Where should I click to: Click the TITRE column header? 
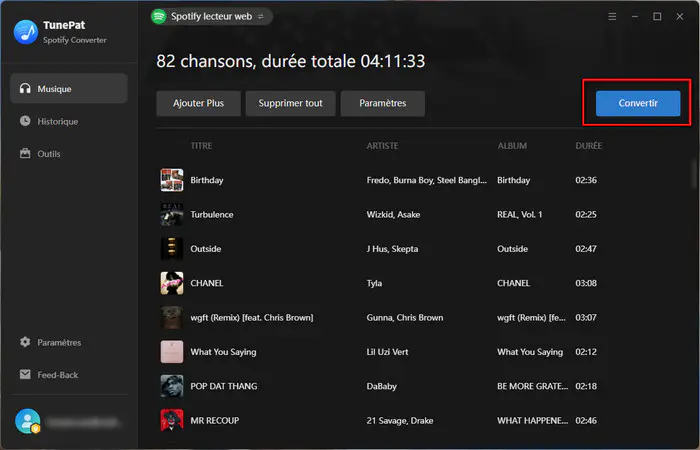click(x=201, y=146)
